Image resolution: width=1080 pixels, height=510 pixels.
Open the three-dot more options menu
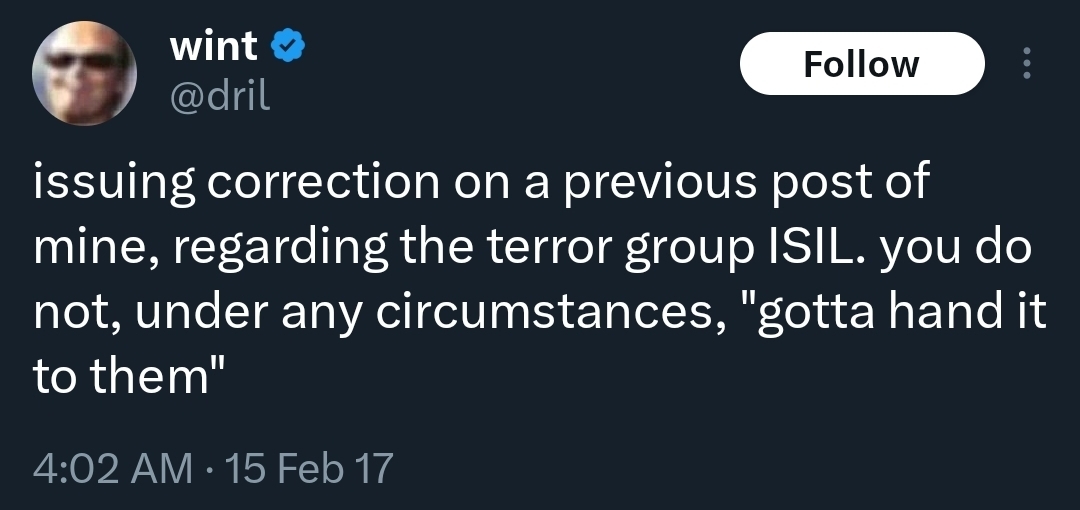(1025, 63)
